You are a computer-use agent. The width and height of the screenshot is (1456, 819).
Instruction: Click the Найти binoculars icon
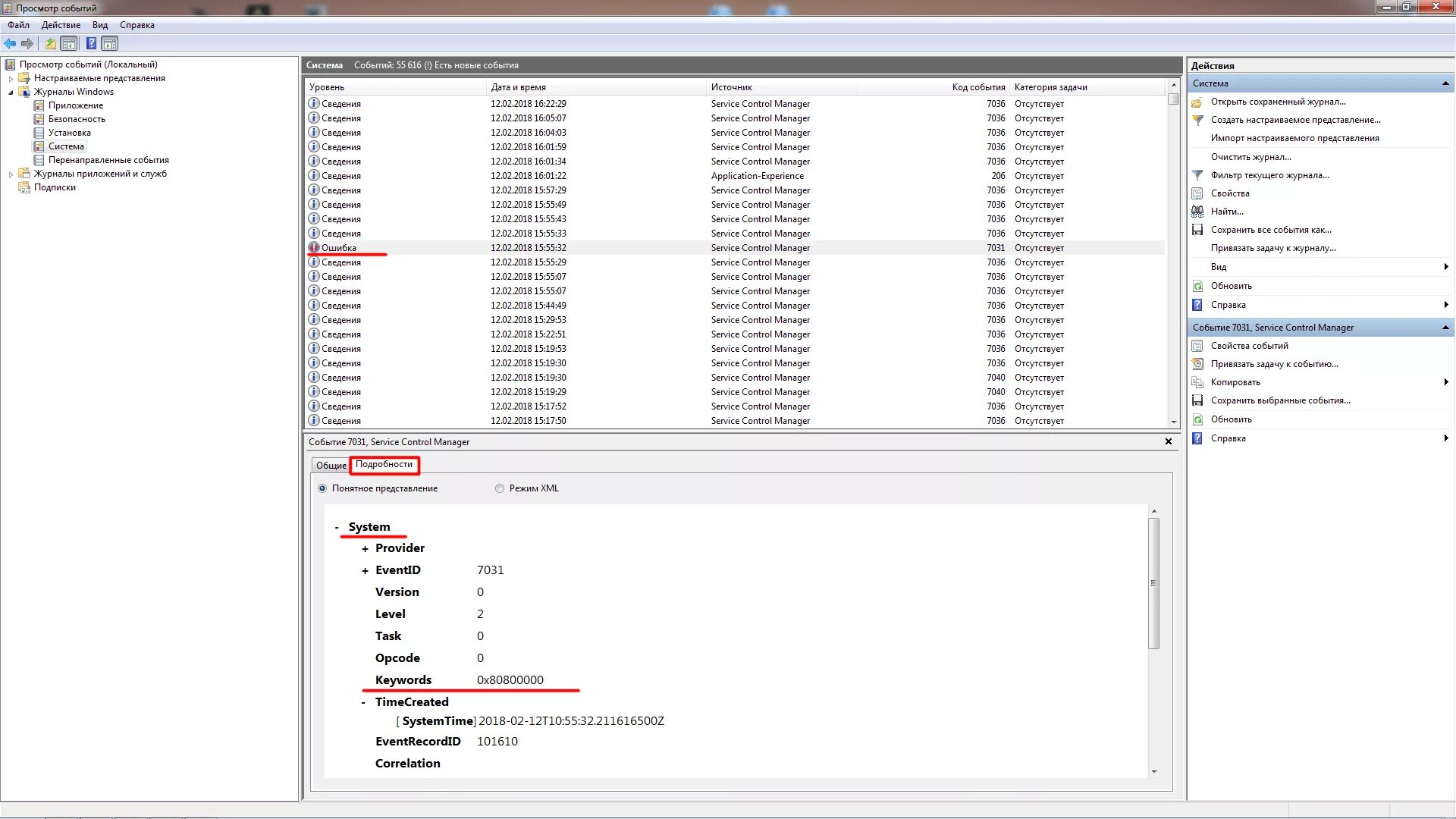coord(1197,212)
